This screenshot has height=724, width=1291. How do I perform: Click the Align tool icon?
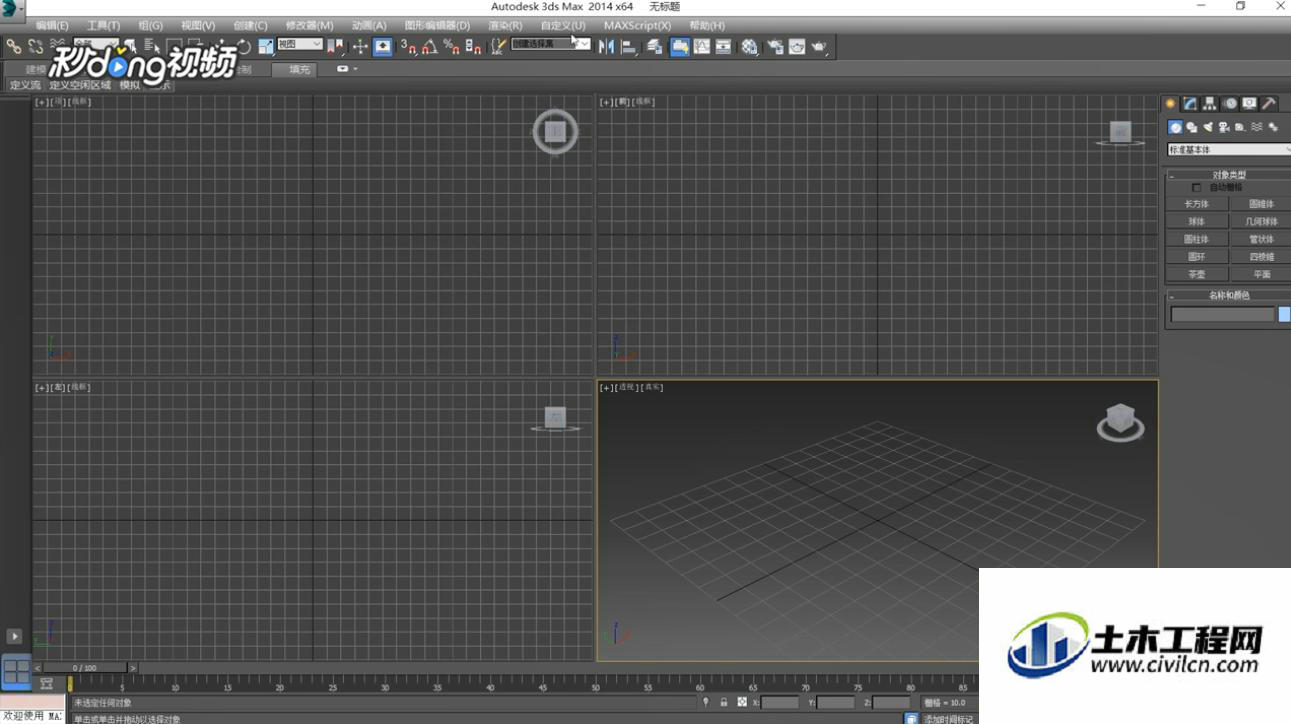point(628,46)
